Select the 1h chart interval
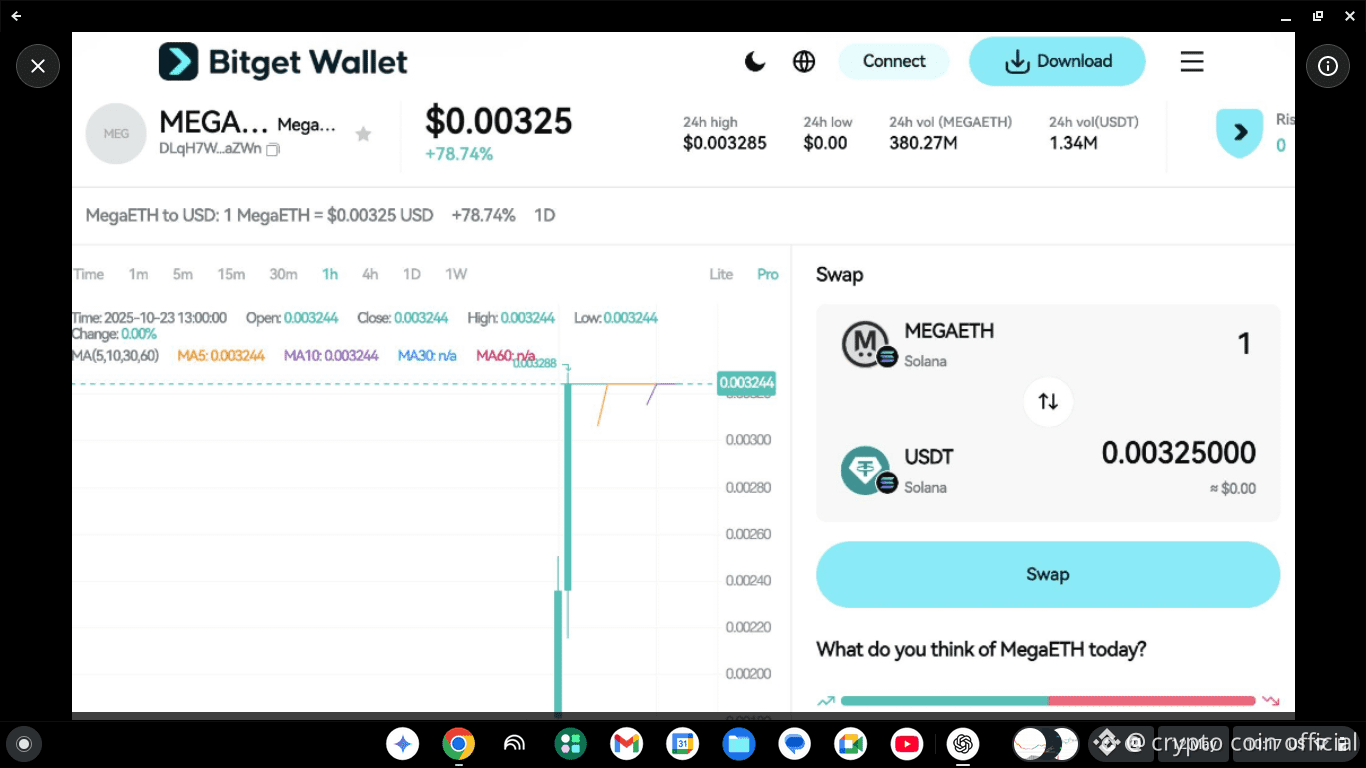Viewport: 1366px width, 768px height. (x=330, y=274)
